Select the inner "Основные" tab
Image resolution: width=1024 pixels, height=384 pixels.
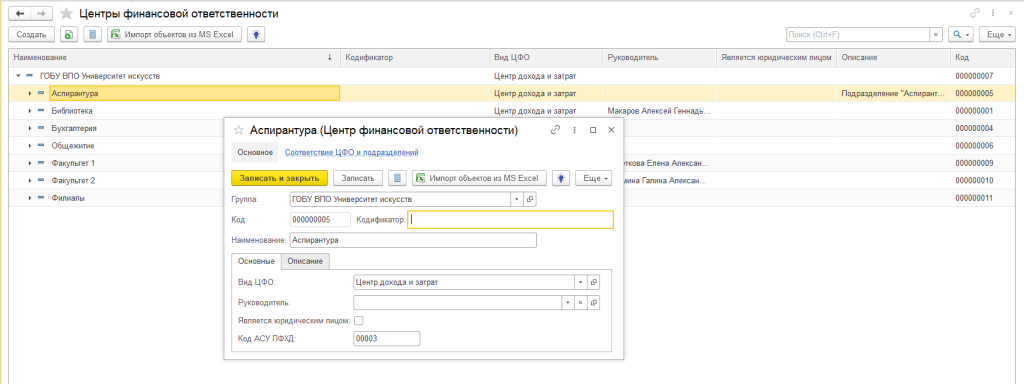256,261
